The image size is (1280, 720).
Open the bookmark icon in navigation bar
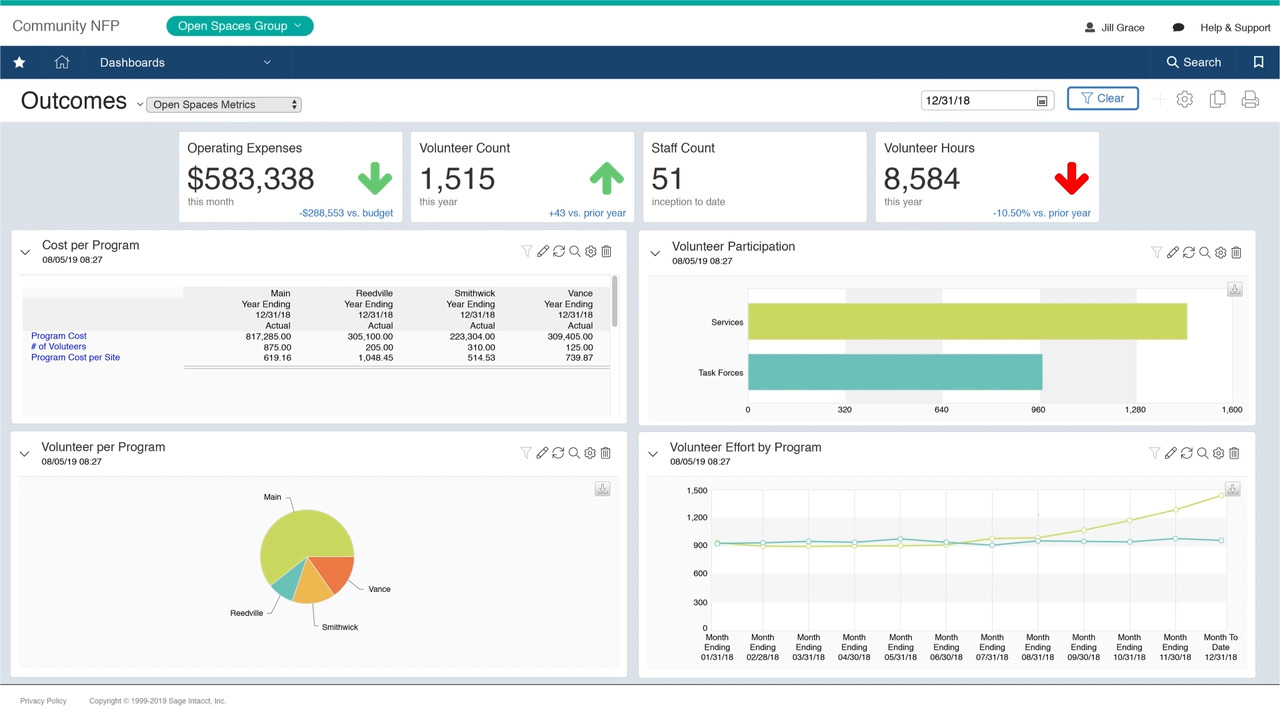coord(1258,62)
